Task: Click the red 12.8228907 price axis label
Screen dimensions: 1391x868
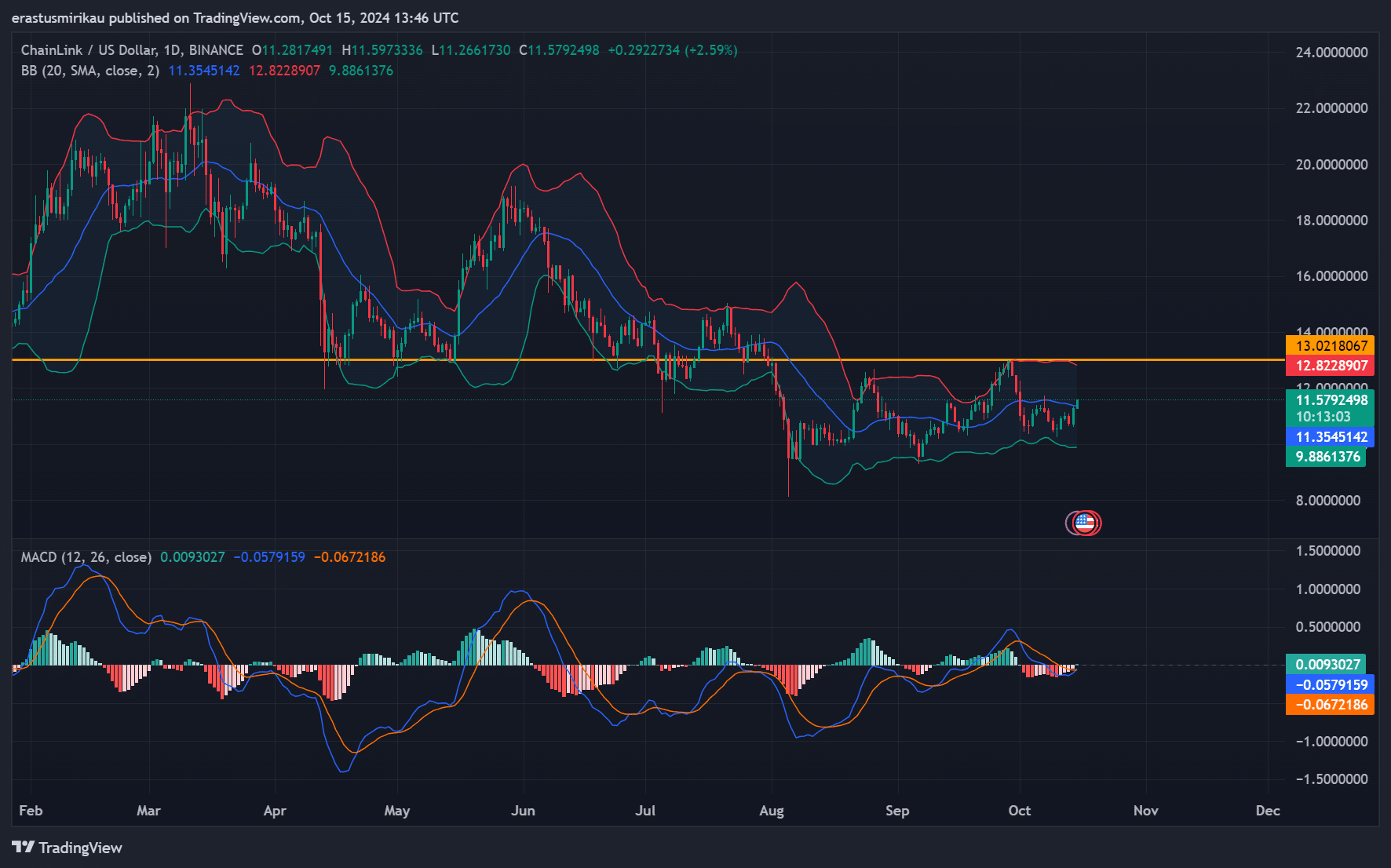Action: pyautogui.click(x=1330, y=366)
